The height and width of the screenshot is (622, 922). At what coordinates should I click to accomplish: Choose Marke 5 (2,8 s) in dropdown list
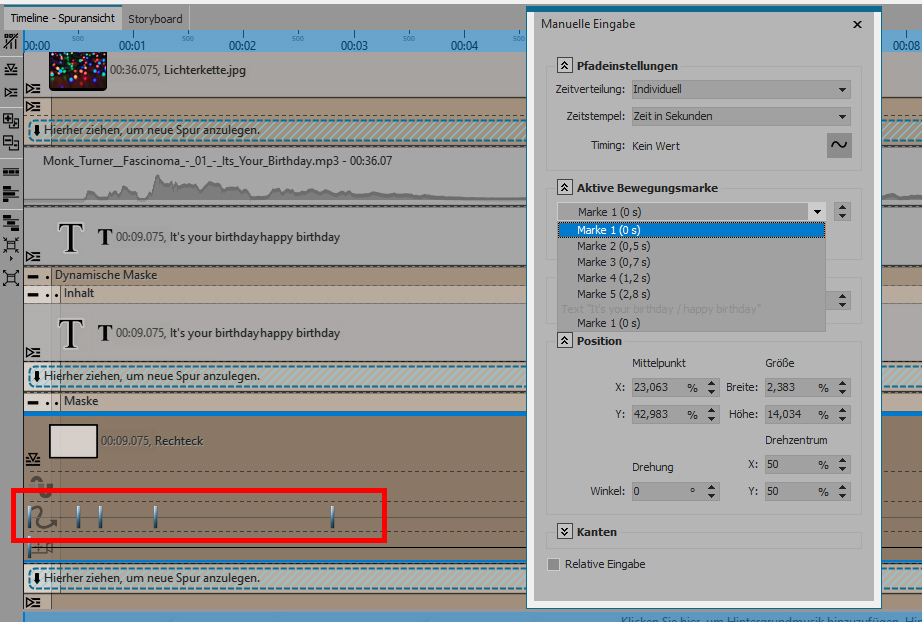tap(613, 294)
